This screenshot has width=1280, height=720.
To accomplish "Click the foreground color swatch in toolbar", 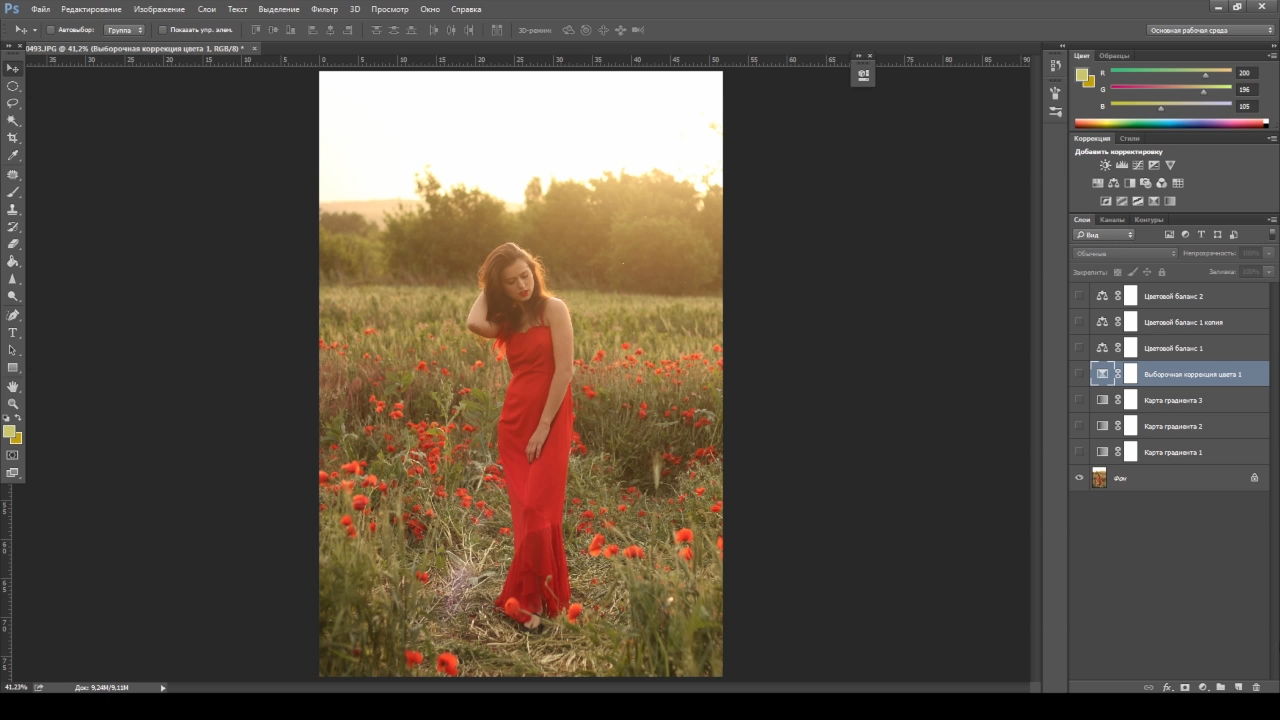I will point(9,431).
